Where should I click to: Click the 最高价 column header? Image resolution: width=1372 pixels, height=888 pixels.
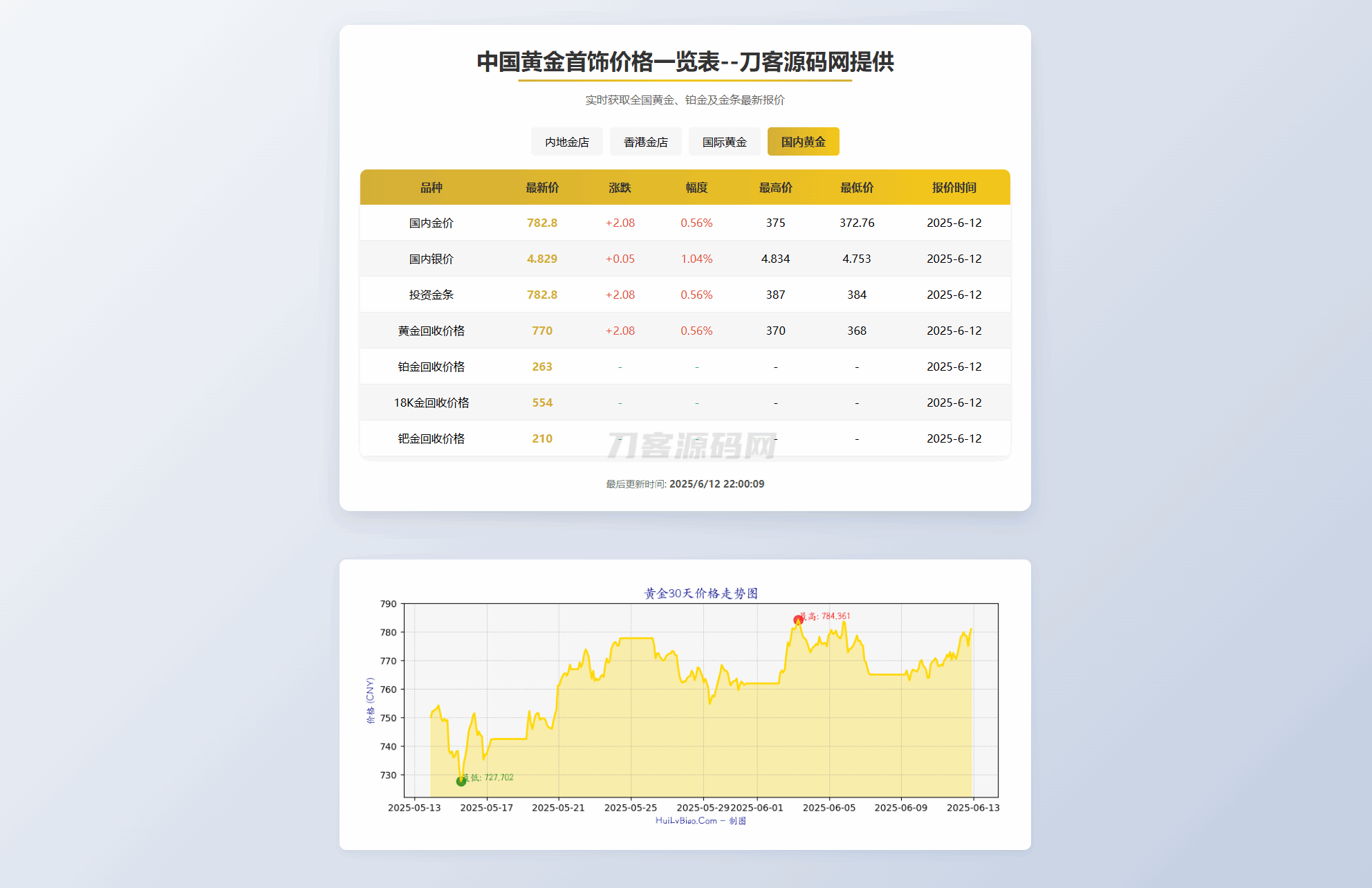(775, 187)
